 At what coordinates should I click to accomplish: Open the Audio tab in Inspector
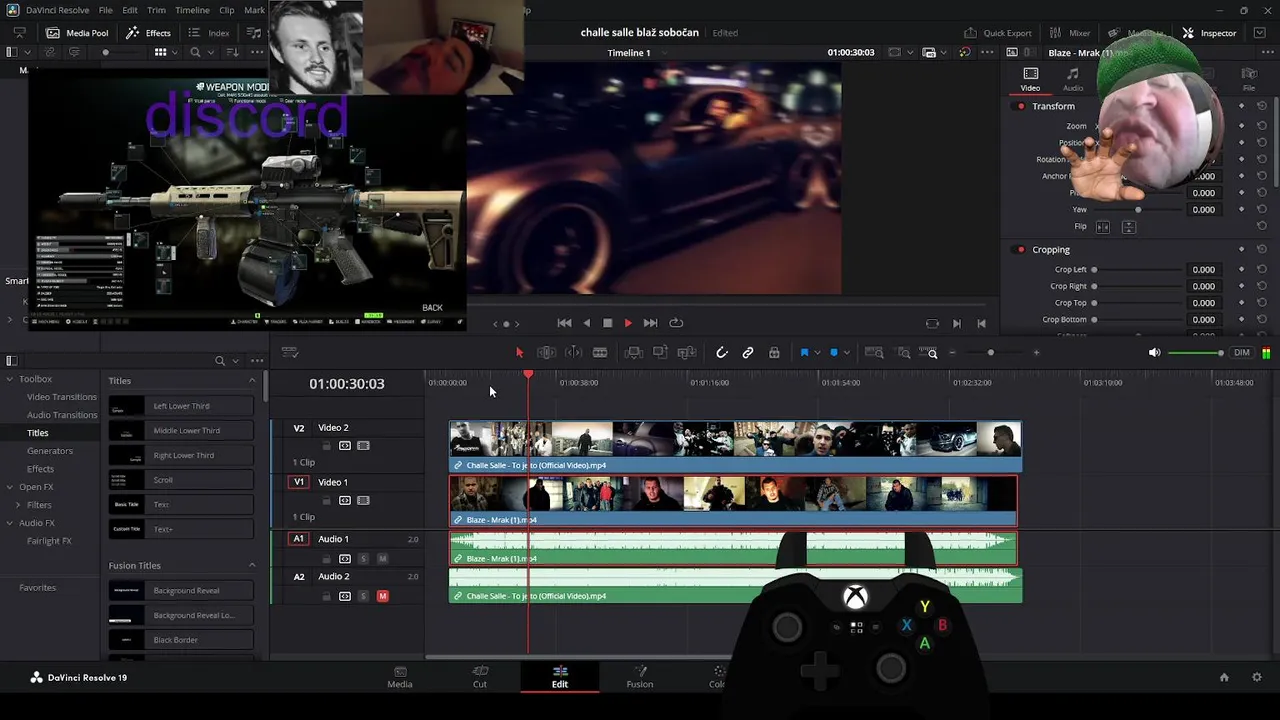point(1072,79)
